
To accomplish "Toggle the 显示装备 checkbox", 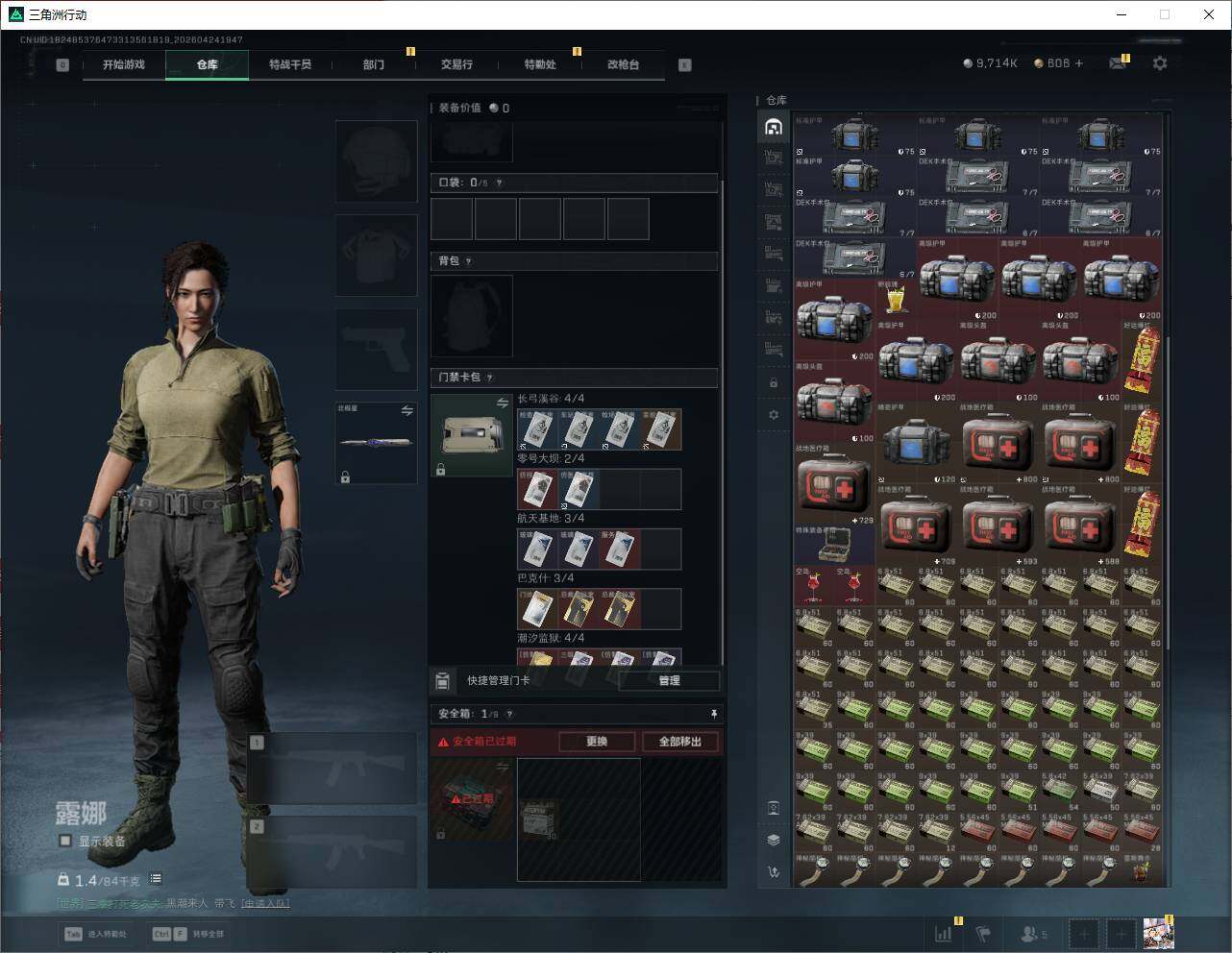I will [65, 841].
